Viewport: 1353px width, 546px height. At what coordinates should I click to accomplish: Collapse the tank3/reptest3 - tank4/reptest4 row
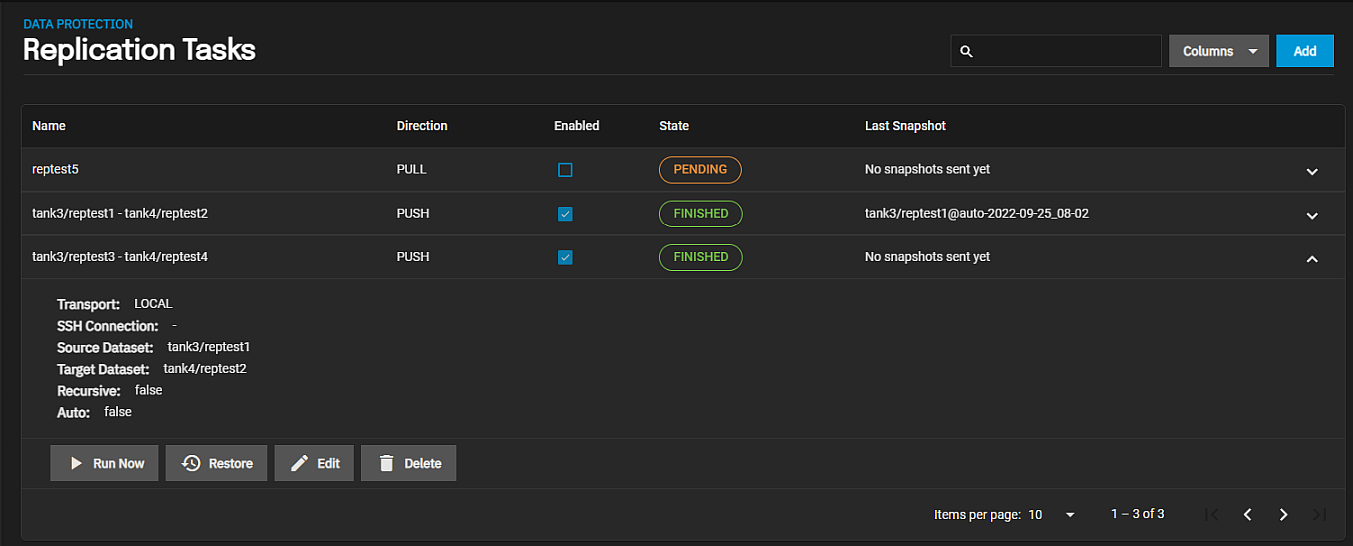coord(1312,258)
